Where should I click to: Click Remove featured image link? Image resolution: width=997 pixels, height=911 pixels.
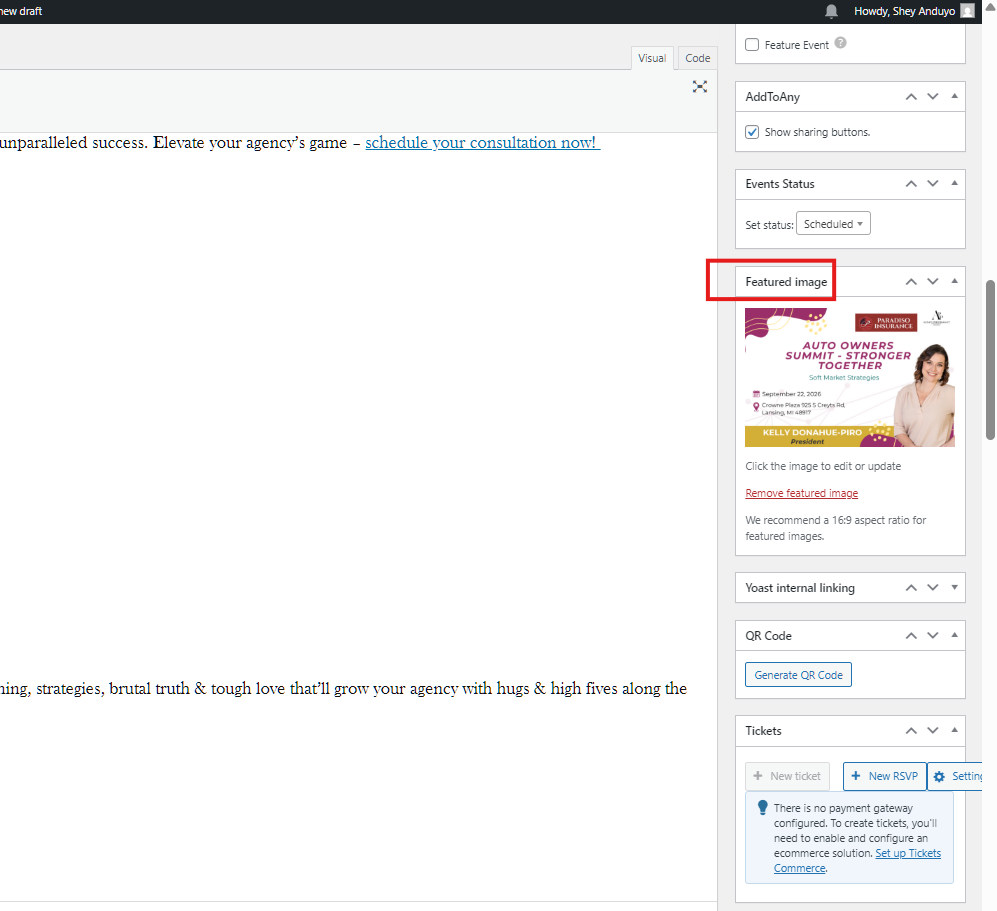click(x=801, y=493)
